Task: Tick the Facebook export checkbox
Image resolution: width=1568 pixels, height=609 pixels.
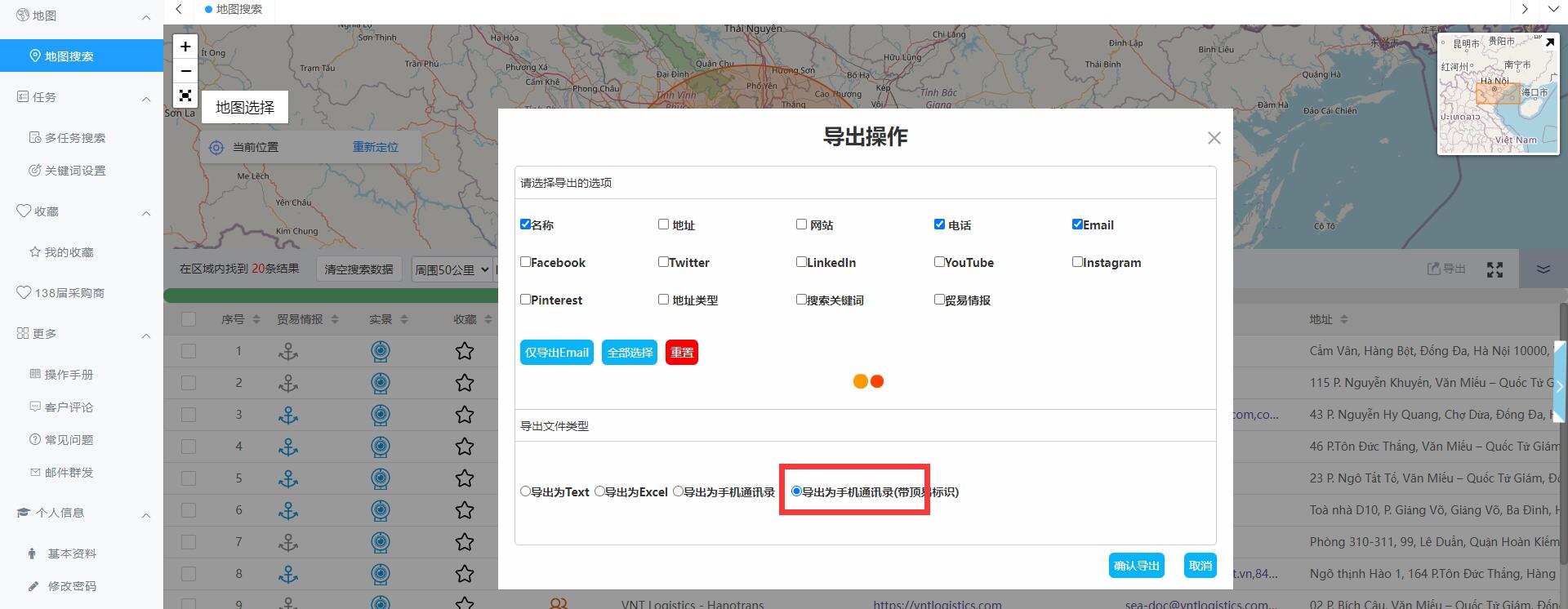Action: point(526,262)
